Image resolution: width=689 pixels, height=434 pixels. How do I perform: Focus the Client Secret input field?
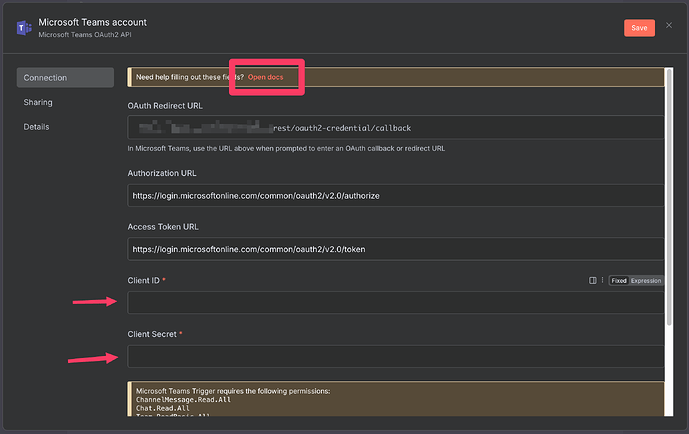click(395, 356)
